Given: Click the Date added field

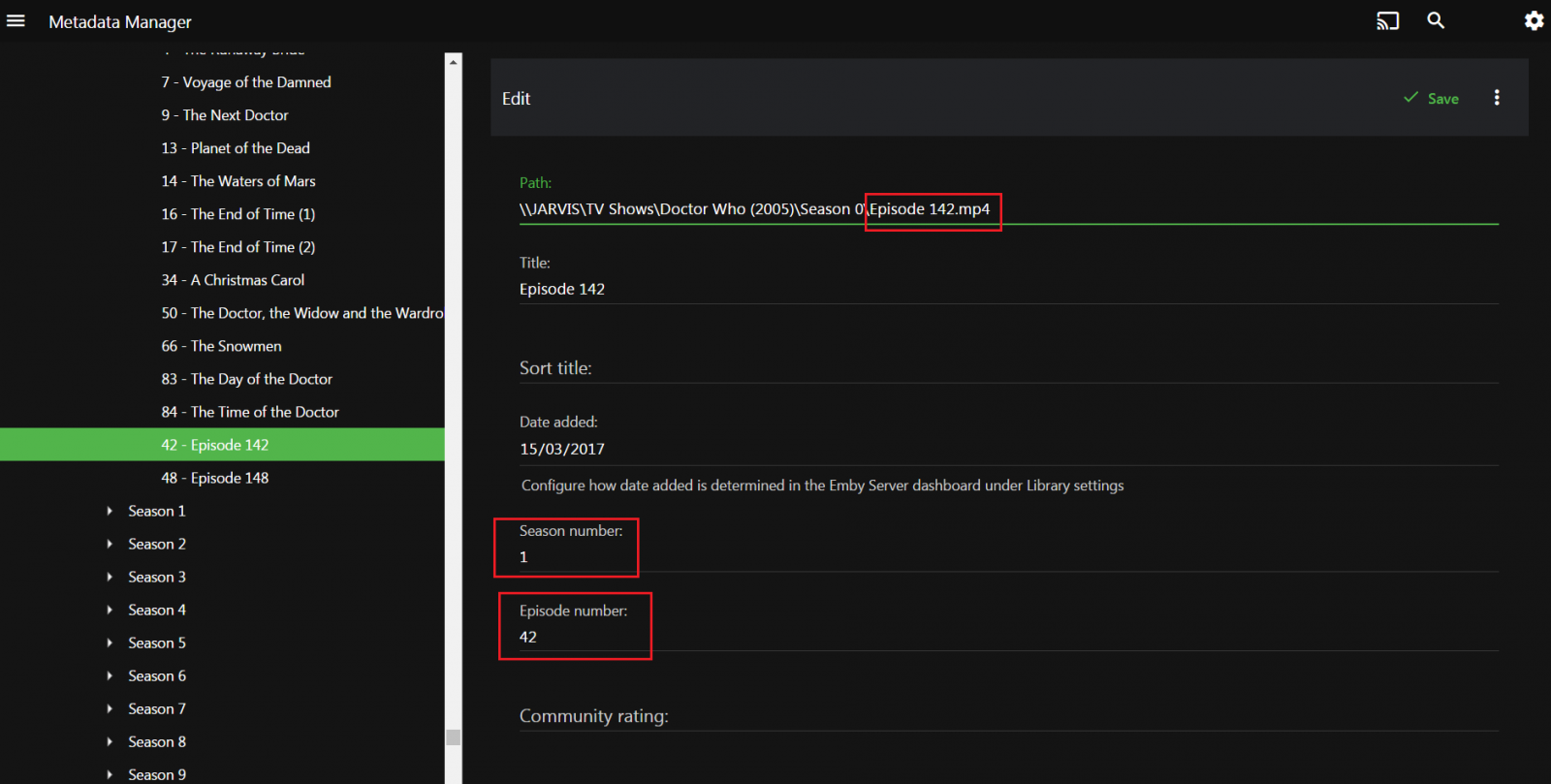Looking at the screenshot, I should tap(1008, 449).
